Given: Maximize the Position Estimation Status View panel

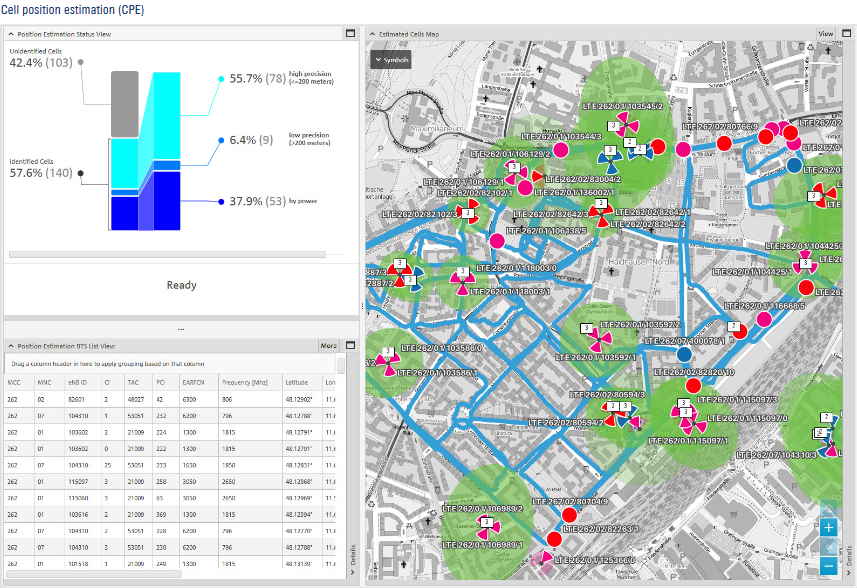Looking at the screenshot, I should point(350,33).
